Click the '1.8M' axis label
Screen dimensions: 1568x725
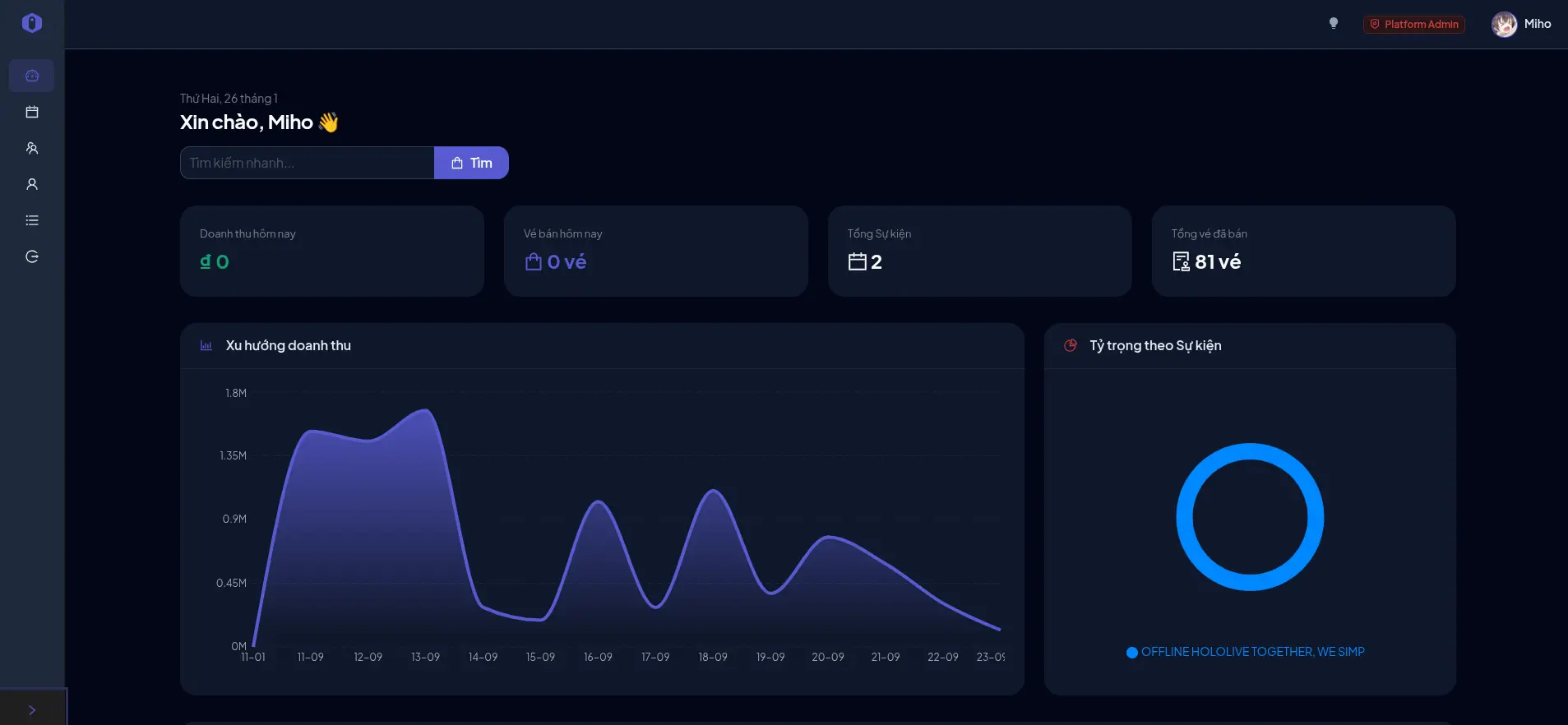click(236, 393)
